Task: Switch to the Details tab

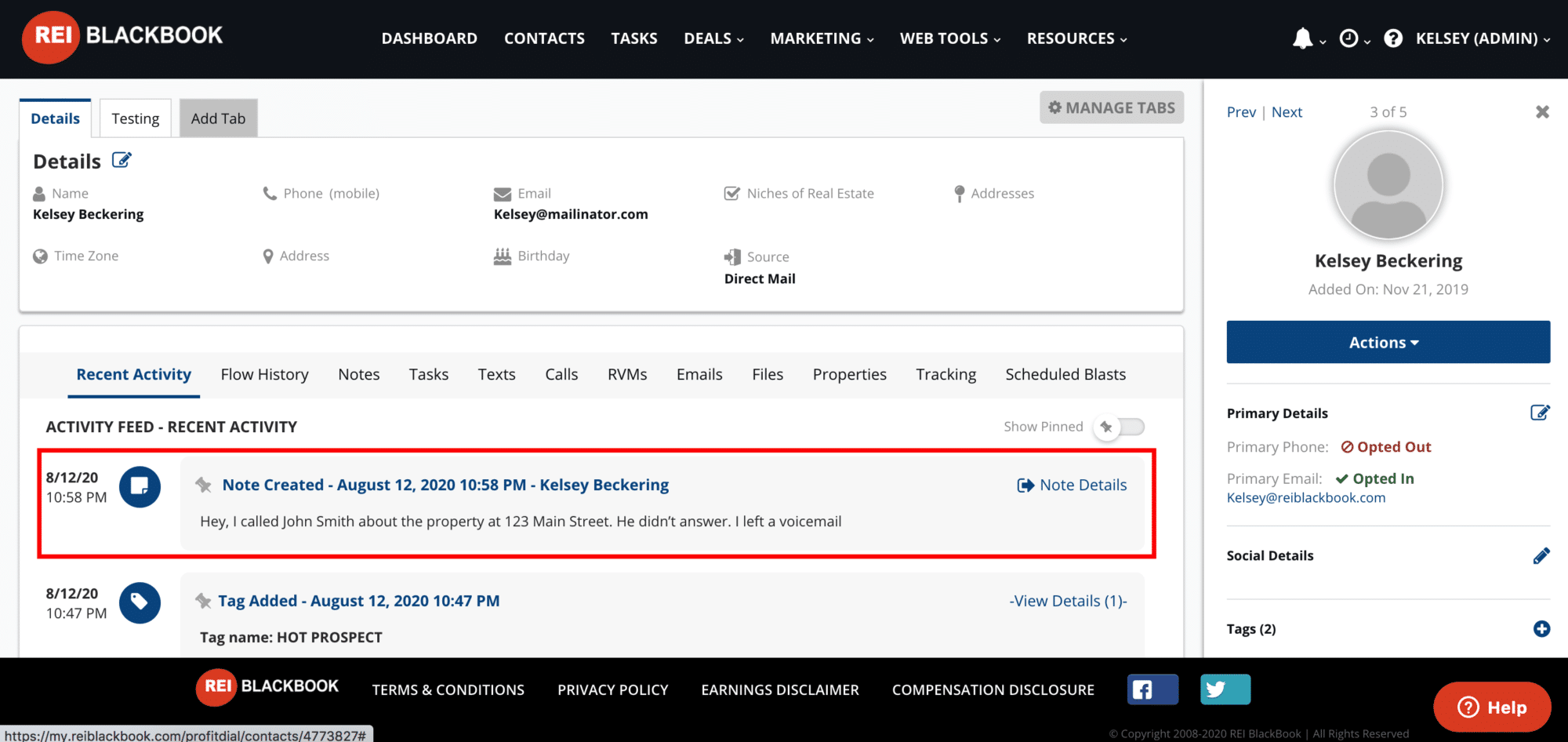Action: (x=55, y=118)
